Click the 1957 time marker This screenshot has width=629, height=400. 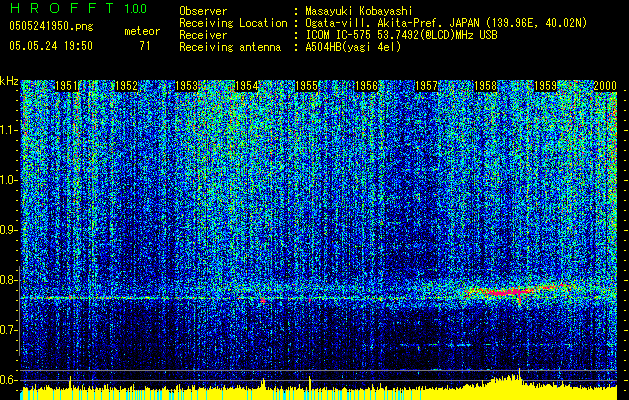pyautogui.click(x=426, y=86)
